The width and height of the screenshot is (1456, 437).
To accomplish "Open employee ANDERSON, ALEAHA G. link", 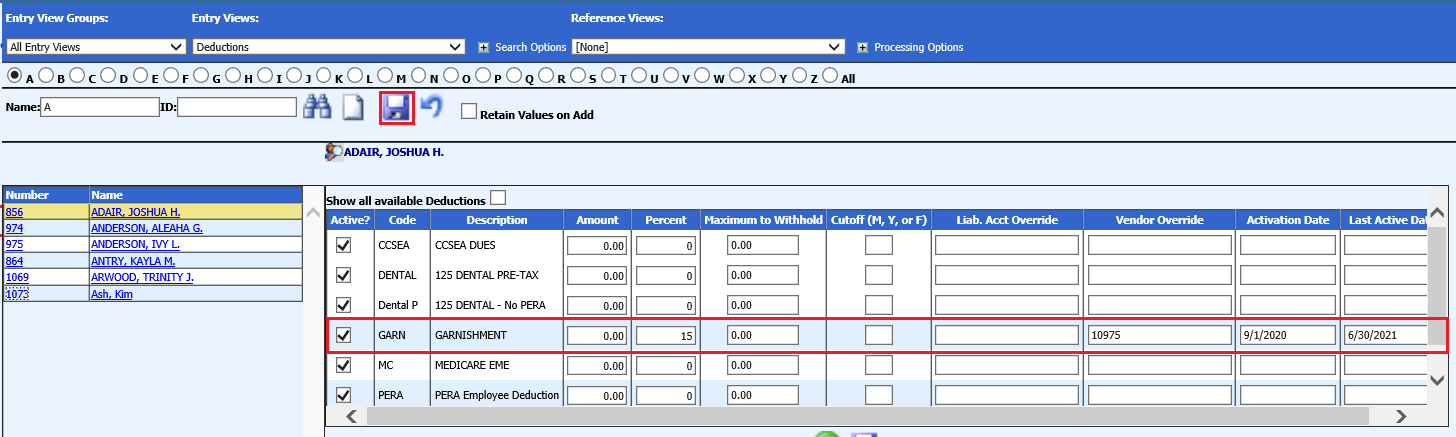I will pyautogui.click(x=147, y=228).
